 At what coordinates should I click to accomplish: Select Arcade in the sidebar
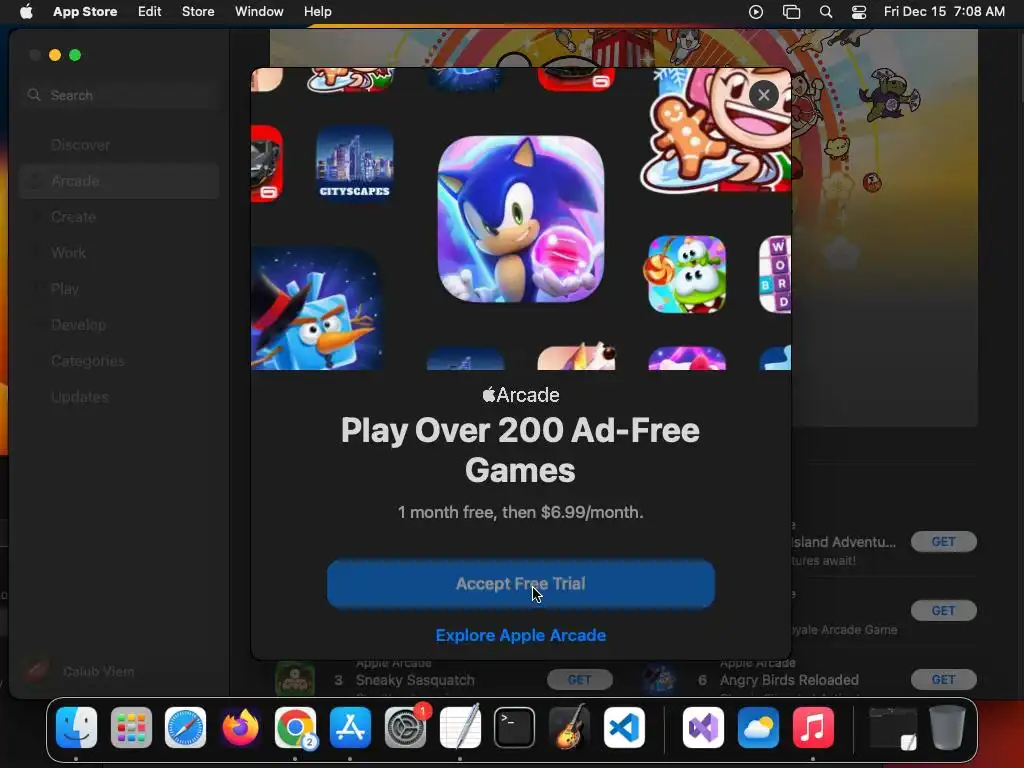(x=119, y=181)
